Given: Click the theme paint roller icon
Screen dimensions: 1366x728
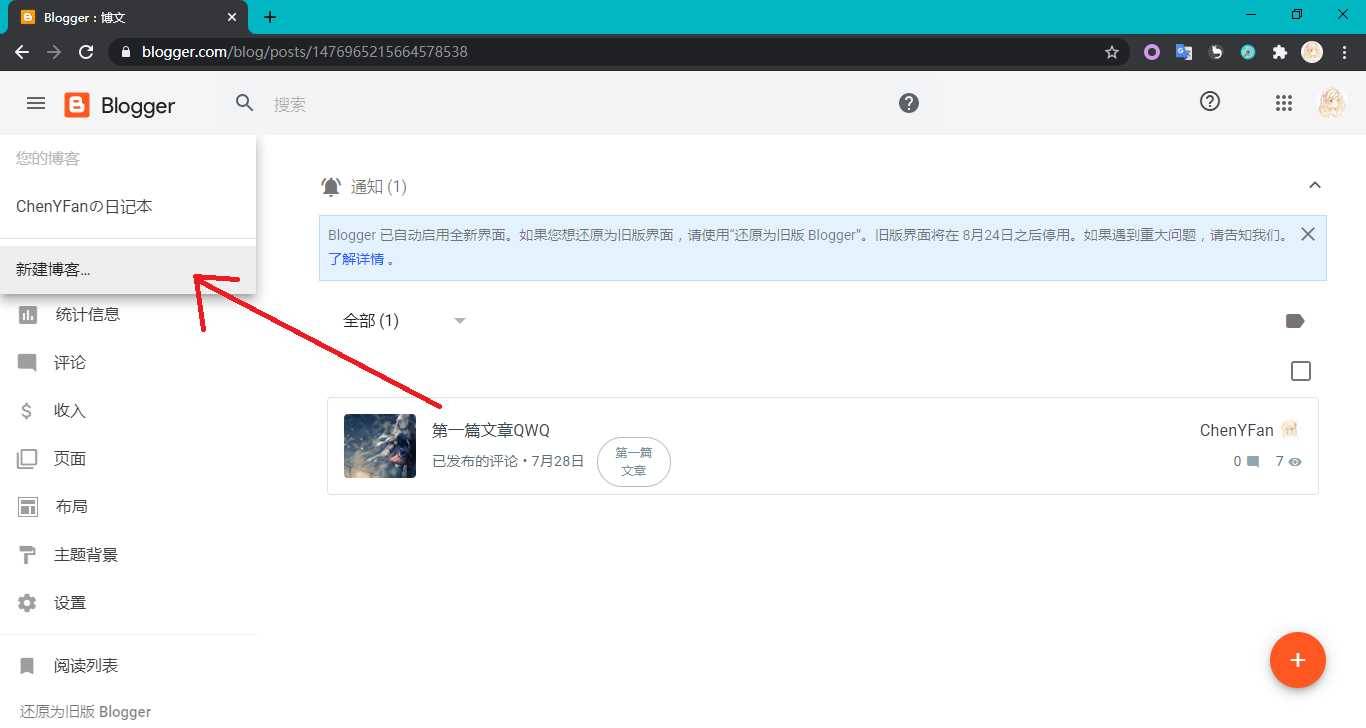Looking at the screenshot, I should tap(28, 555).
